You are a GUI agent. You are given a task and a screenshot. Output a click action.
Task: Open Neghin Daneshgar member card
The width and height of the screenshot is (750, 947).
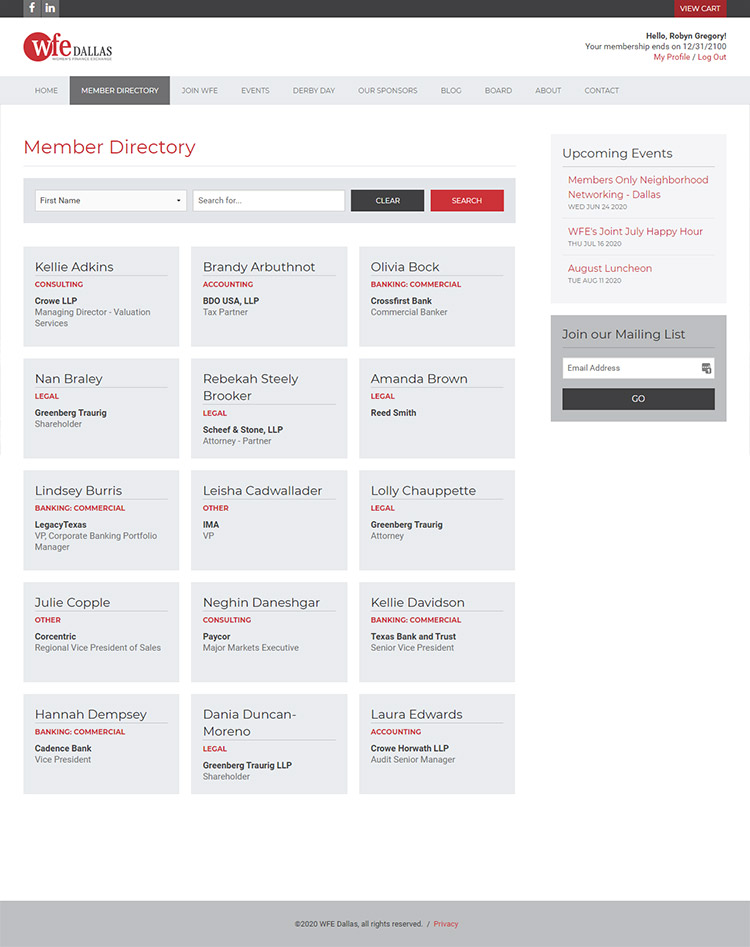[x=269, y=632]
